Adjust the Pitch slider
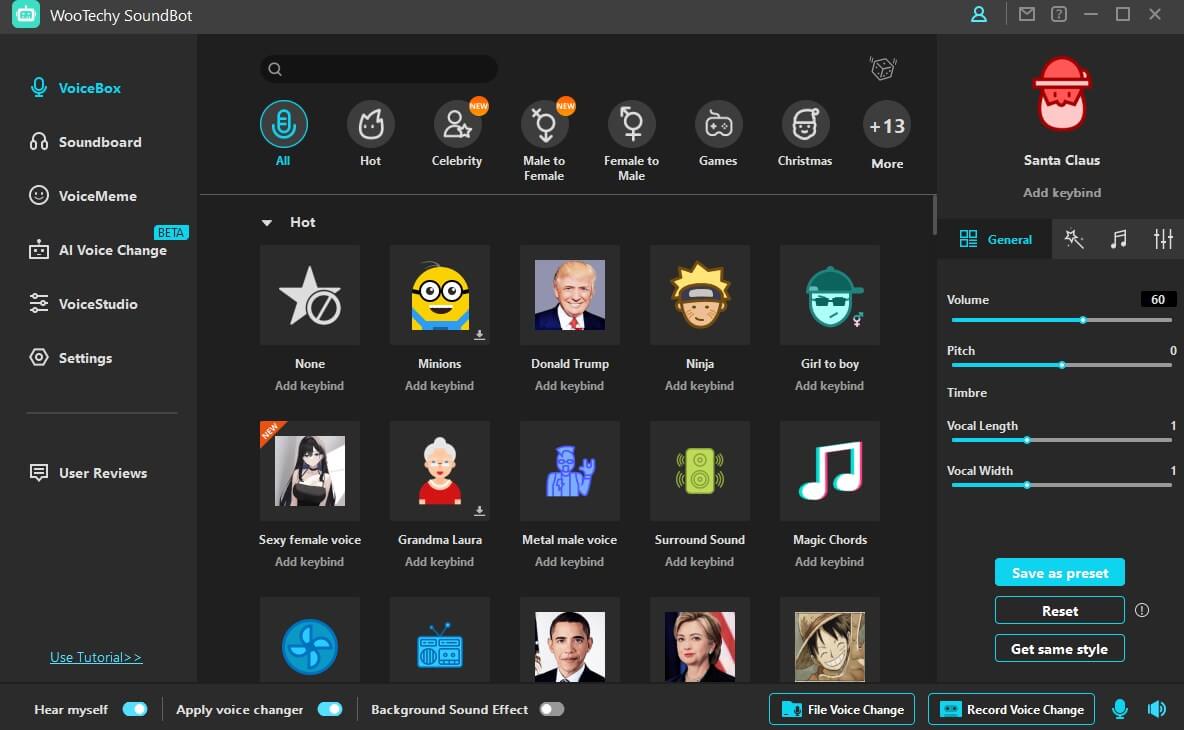Image resolution: width=1184 pixels, height=730 pixels. (x=1062, y=365)
